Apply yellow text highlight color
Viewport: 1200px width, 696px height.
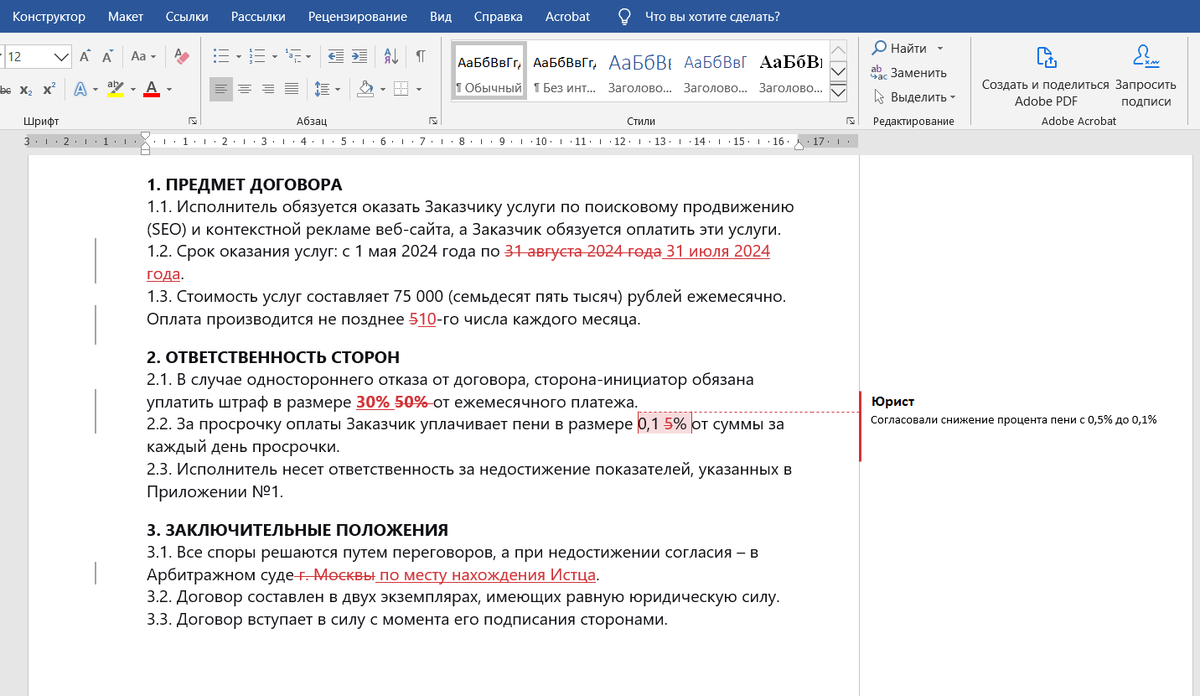[x=115, y=89]
